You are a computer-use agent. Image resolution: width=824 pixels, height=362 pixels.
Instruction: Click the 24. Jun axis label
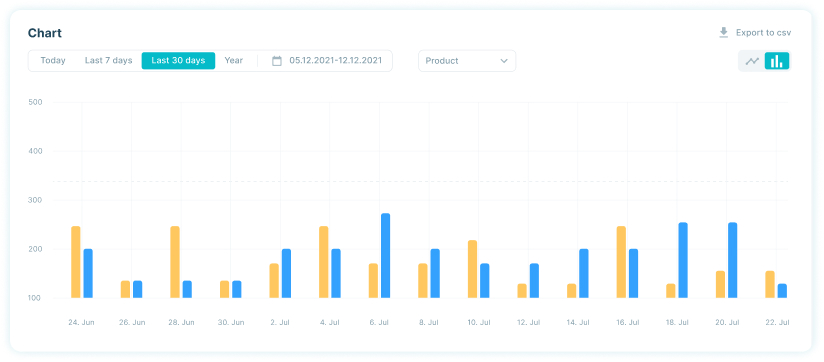tap(81, 322)
